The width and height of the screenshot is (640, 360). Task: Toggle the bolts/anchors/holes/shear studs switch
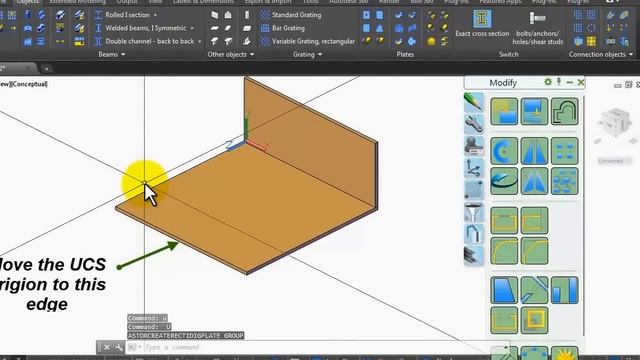pos(538,27)
